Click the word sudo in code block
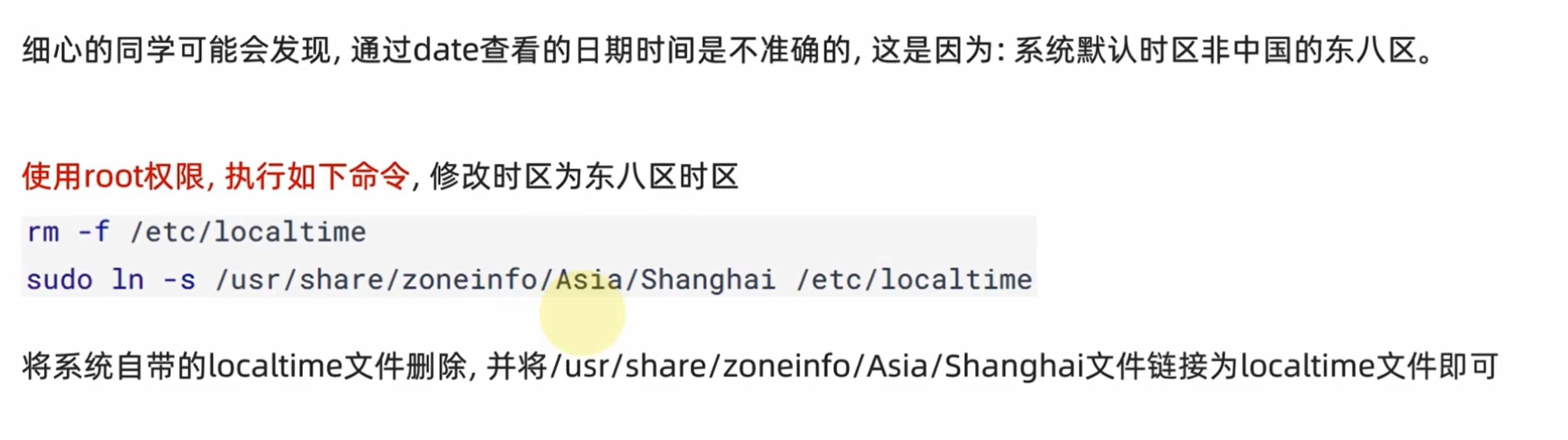1568x440 pixels. (x=59, y=280)
